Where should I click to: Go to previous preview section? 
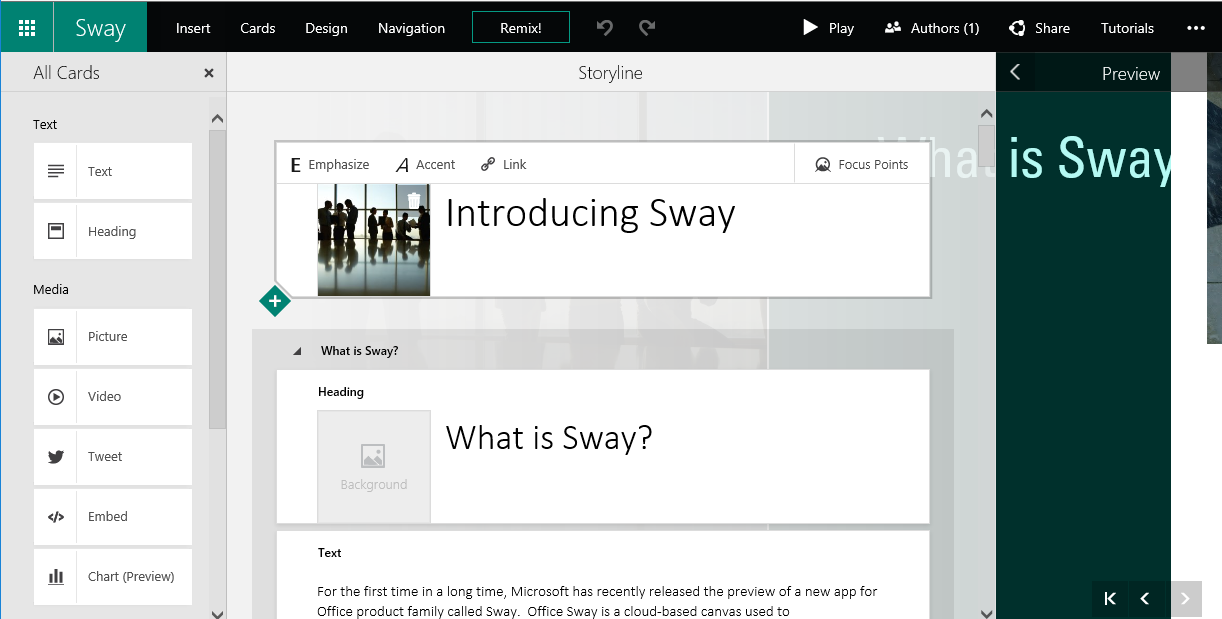click(x=1146, y=598)
